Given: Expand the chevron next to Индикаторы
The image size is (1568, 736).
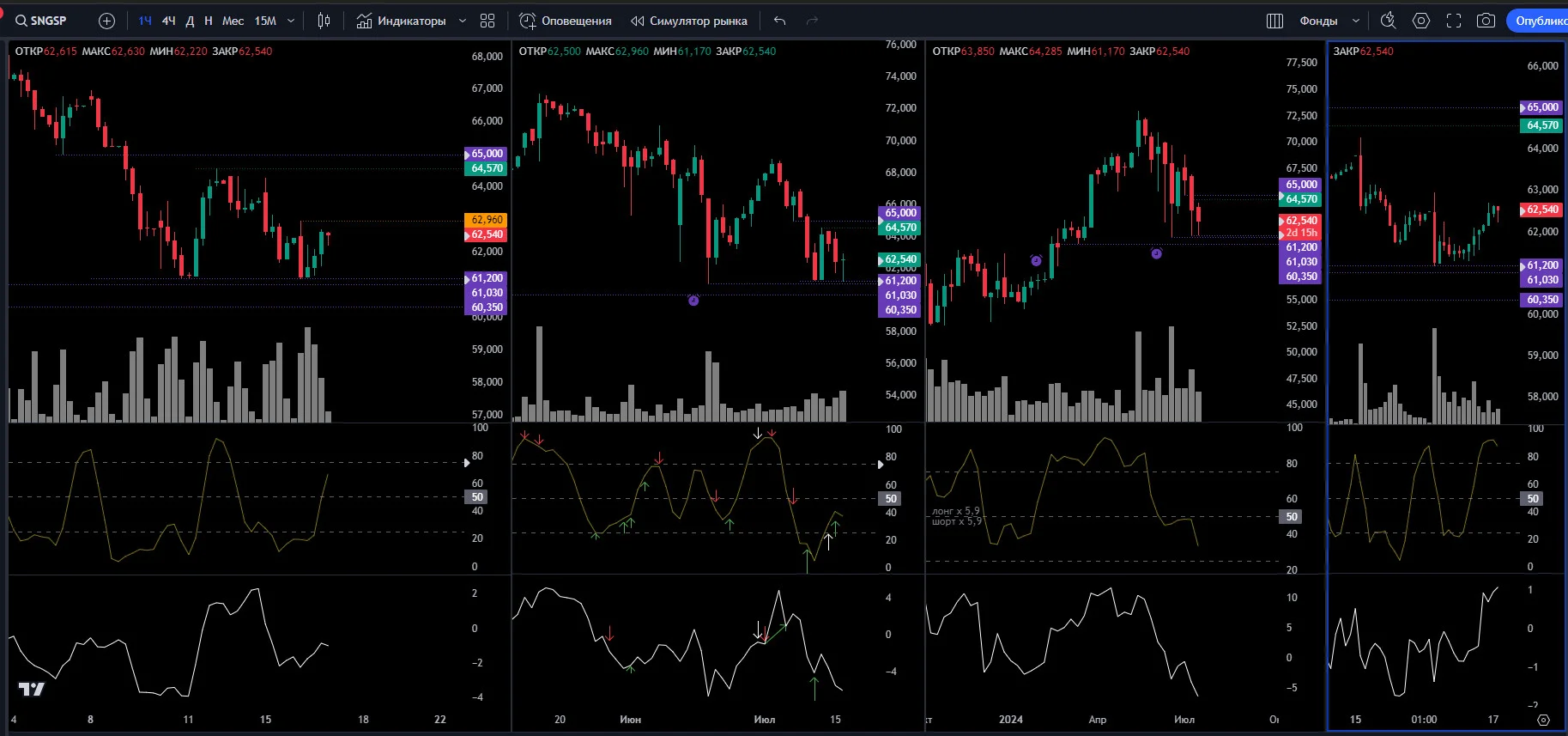Looking at the screenshot, I should coord(462,21).
